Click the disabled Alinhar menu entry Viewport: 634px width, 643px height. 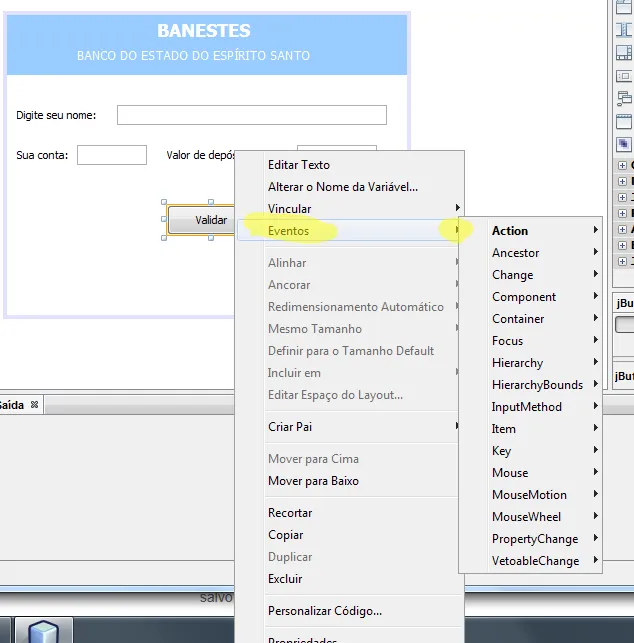pos(350,263)
